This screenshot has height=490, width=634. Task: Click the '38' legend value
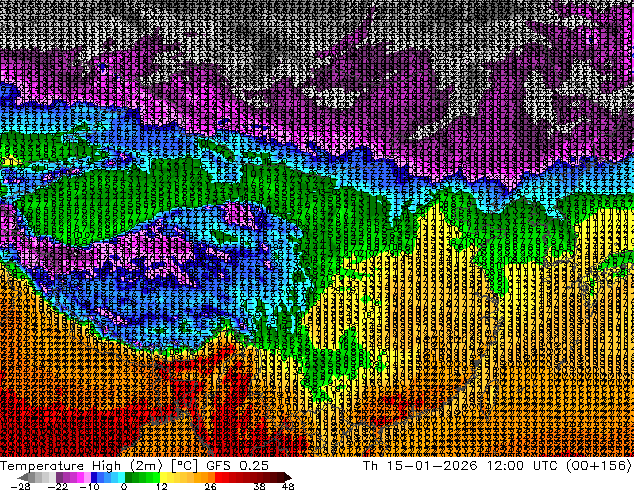click(x=260, y=486)
